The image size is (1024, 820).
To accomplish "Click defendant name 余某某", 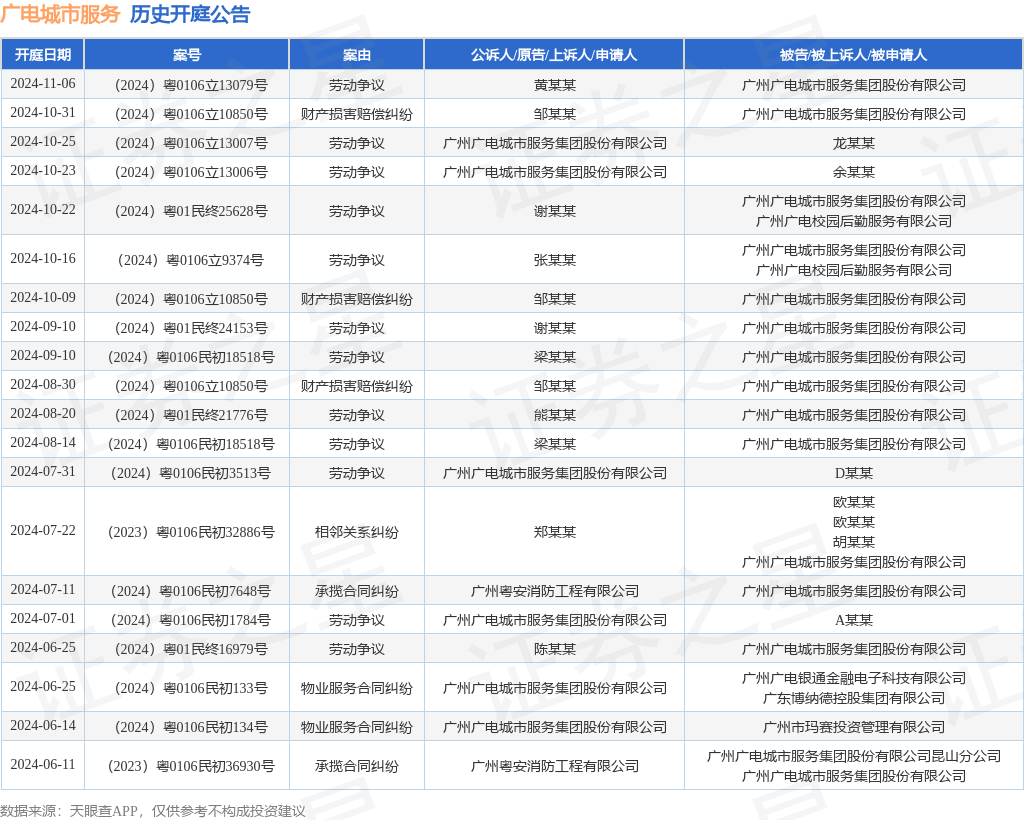I will pos(854,172).
